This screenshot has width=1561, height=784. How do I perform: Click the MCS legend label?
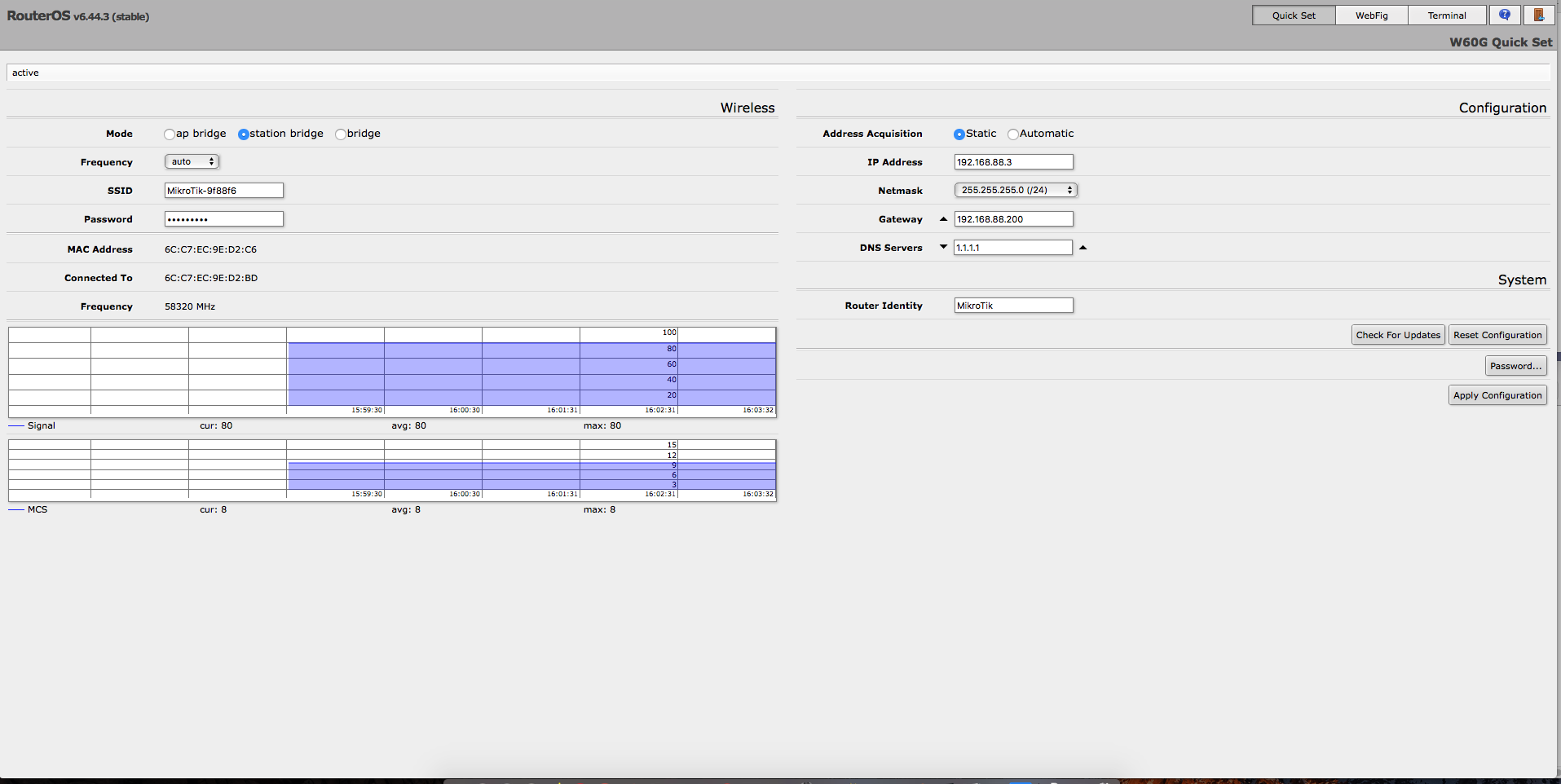coord(37,509)
